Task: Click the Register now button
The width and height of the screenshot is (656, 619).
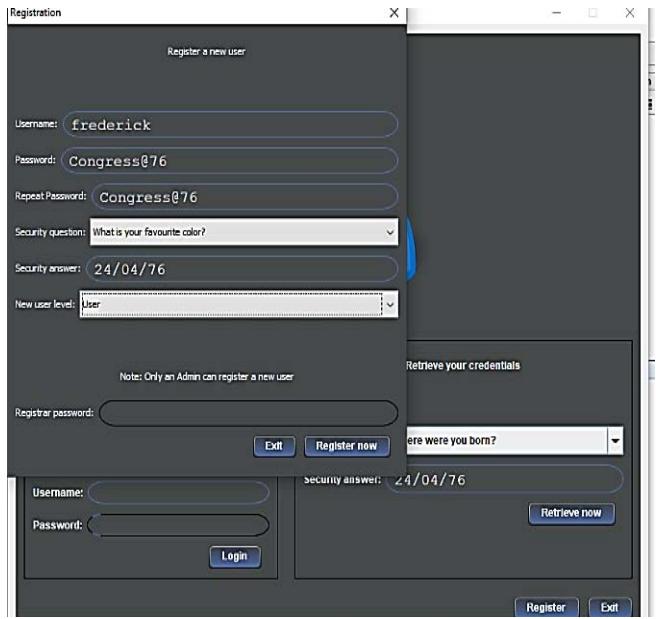Action: (x=346, y=446)
